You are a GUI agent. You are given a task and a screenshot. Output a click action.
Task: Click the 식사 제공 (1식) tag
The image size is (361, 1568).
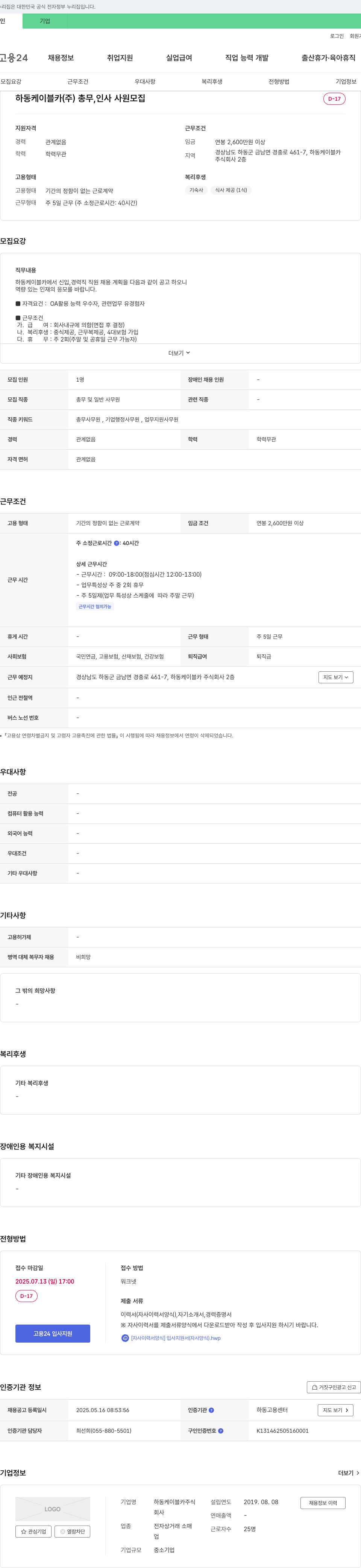click(x=231, y=190)
